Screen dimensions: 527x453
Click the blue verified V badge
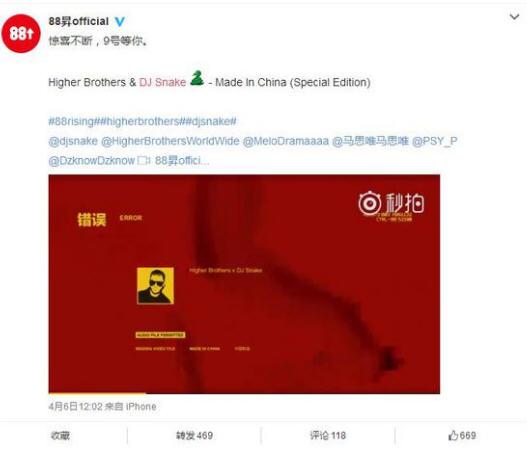point(120,22)
